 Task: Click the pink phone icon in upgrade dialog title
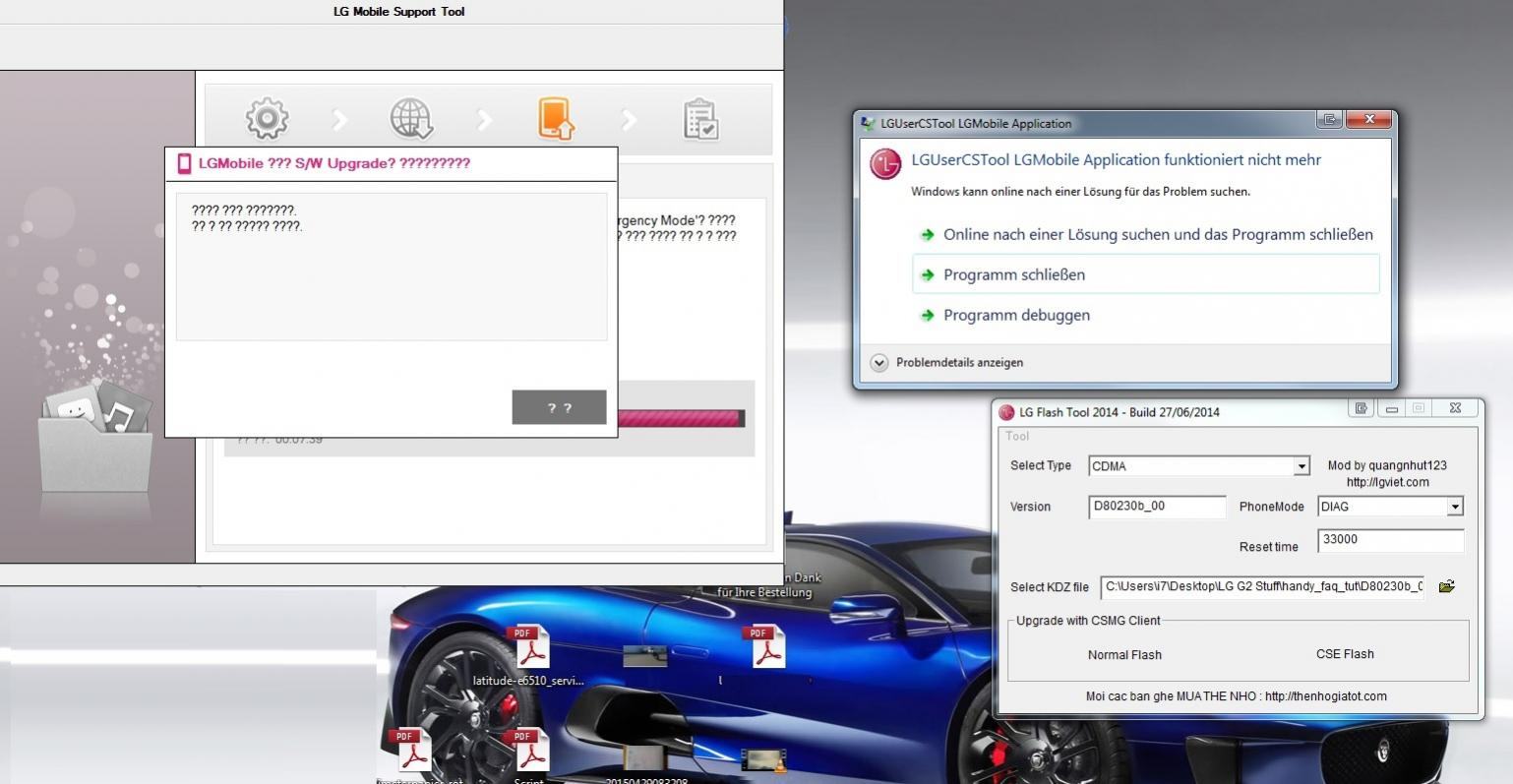click(x=184, y=163)
